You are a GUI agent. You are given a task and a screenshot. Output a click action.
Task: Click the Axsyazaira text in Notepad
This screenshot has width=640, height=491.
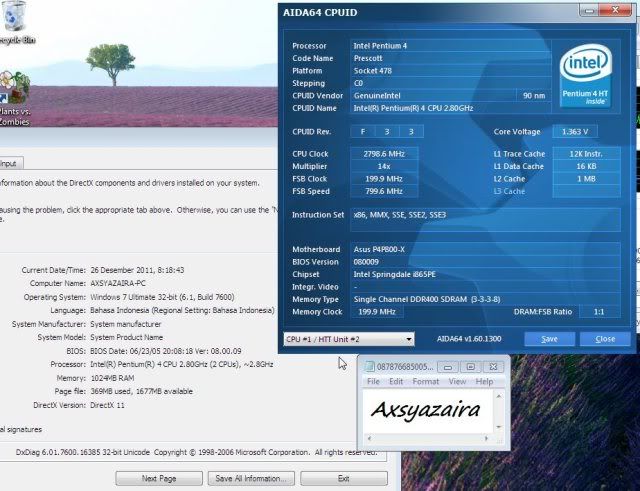tap(426, 410)
